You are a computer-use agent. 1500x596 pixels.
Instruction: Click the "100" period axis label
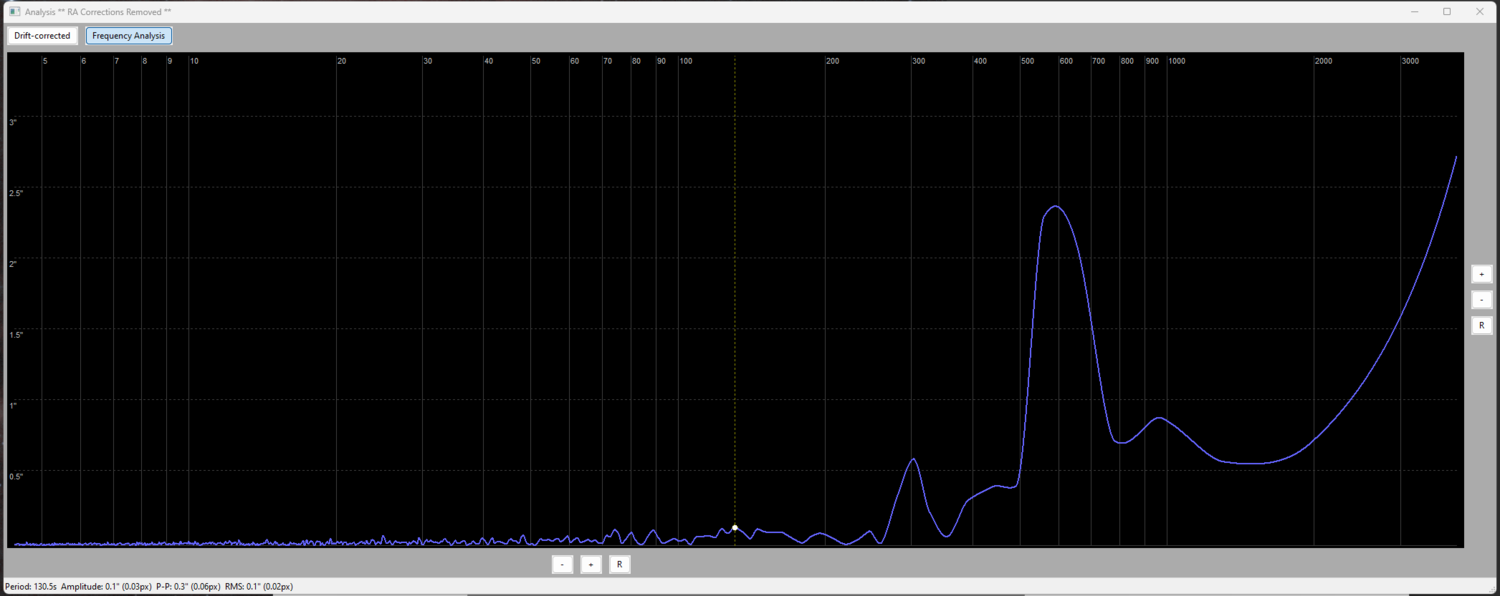(686, 62)
